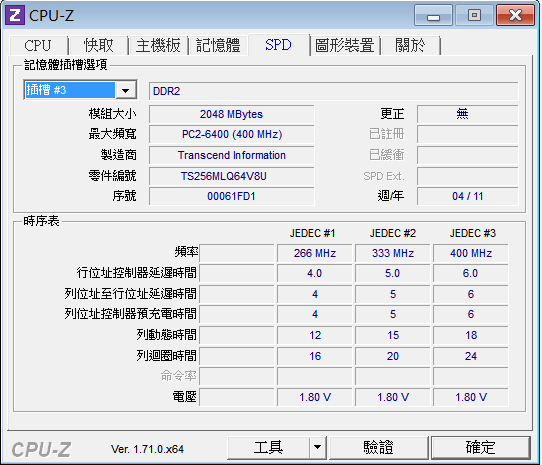Screen dimensions: 542x465
Task: Click the 列位址至行位址延遲時間 row label
Action: point(130,294)
